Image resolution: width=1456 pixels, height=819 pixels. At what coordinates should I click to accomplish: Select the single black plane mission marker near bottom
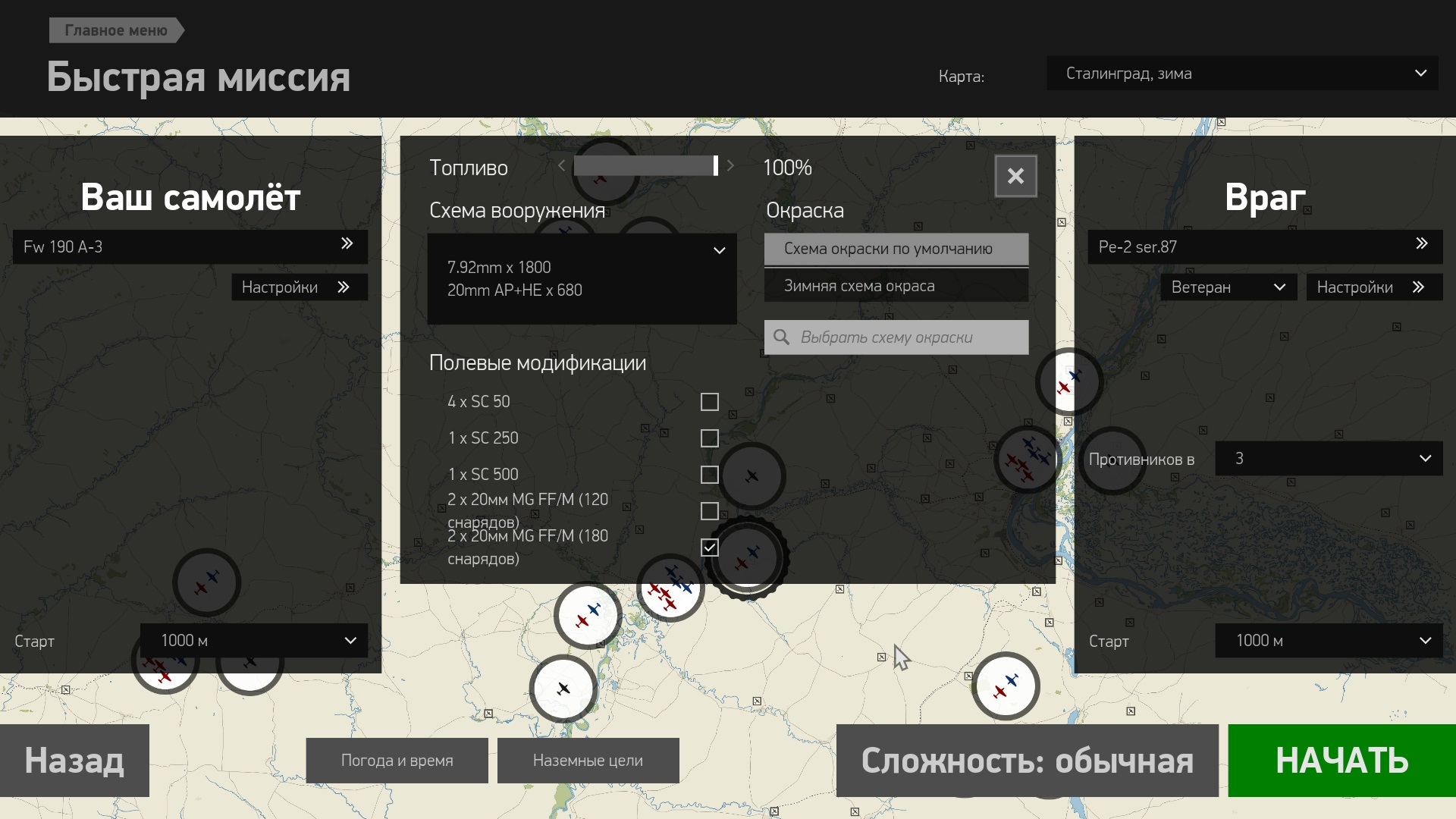[563, 689]
